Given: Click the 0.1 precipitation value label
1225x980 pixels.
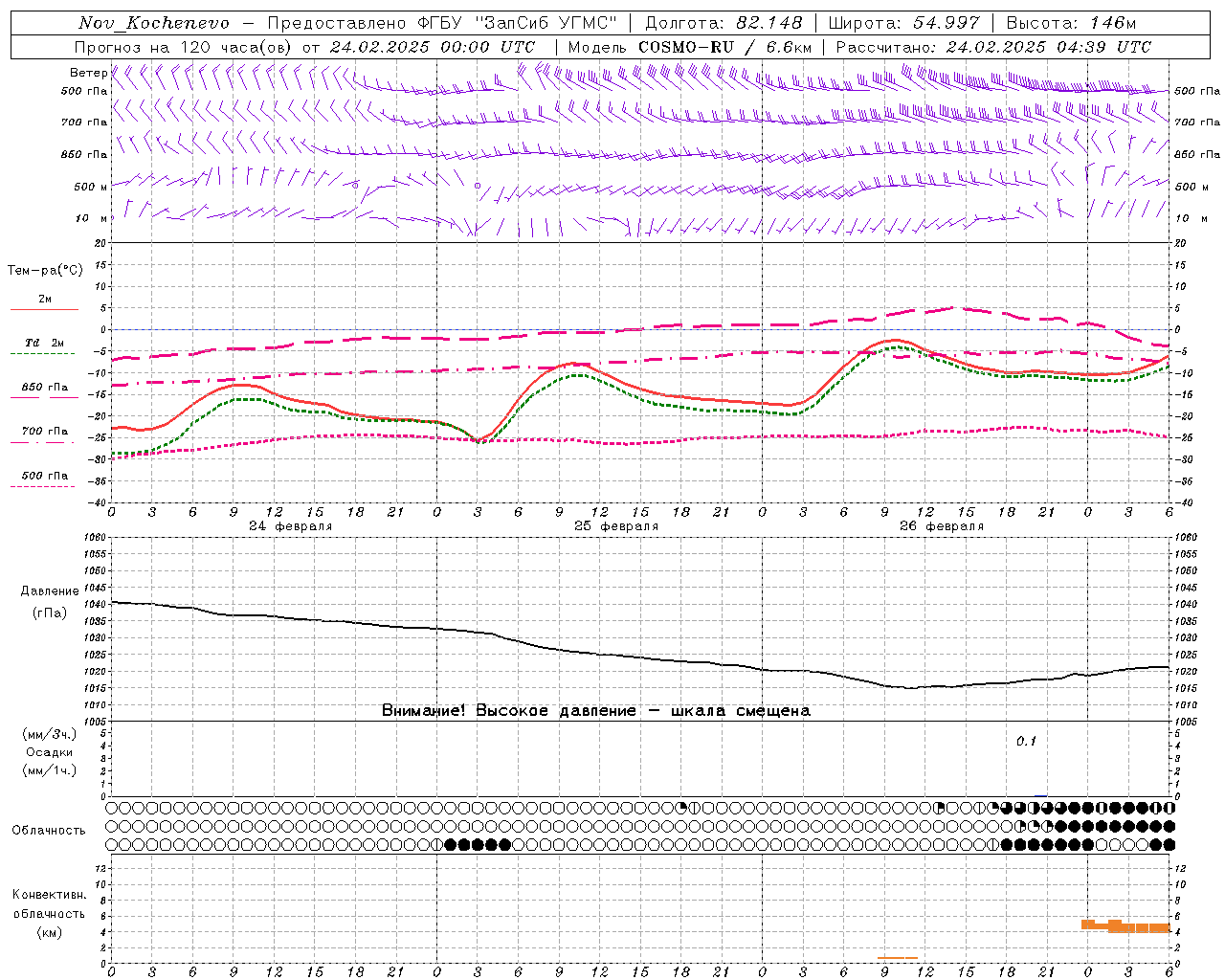Looking at the screenshot, I should tap(1026, 742).
